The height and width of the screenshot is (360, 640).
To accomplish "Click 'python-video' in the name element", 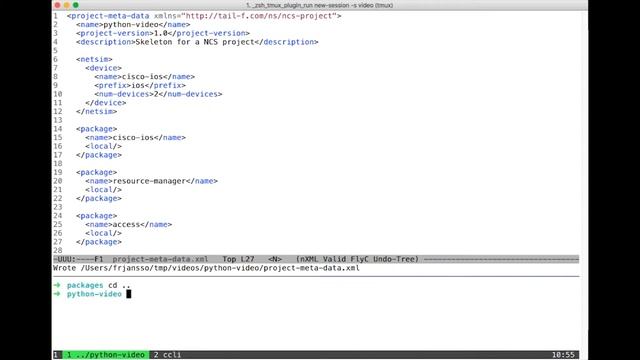I will pos(131,24).
